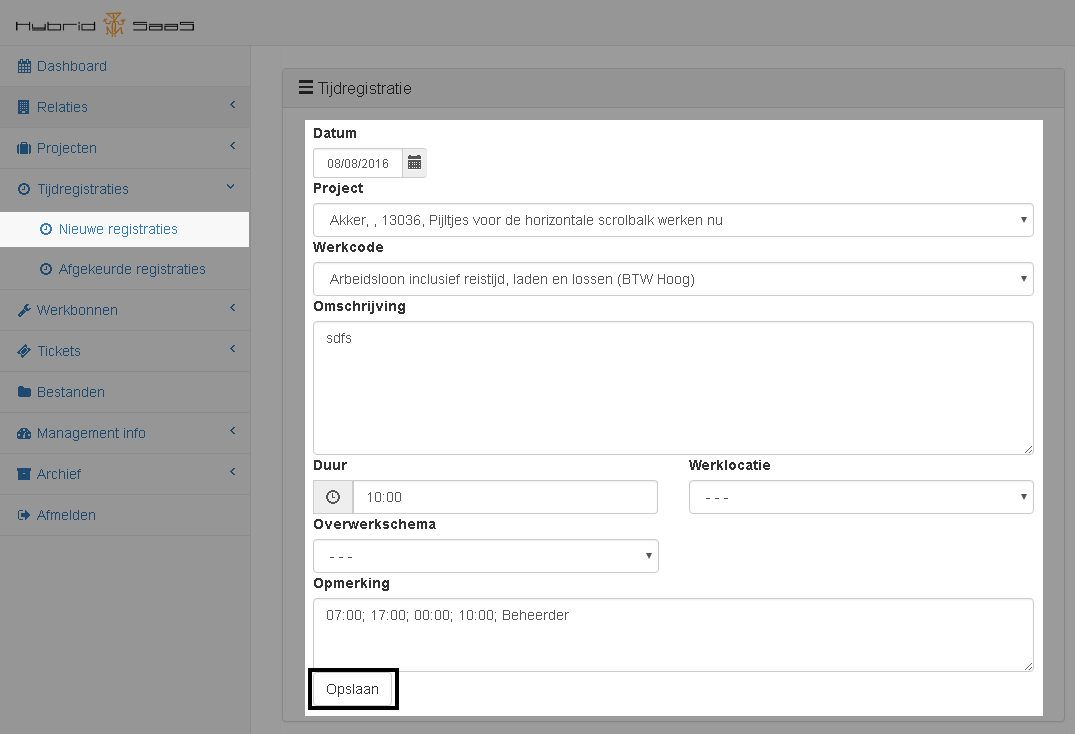This screenshot has height=734, width=1075.
Task: Expand the Projecten sidebar menu
Action: click(x=67, y=148)
